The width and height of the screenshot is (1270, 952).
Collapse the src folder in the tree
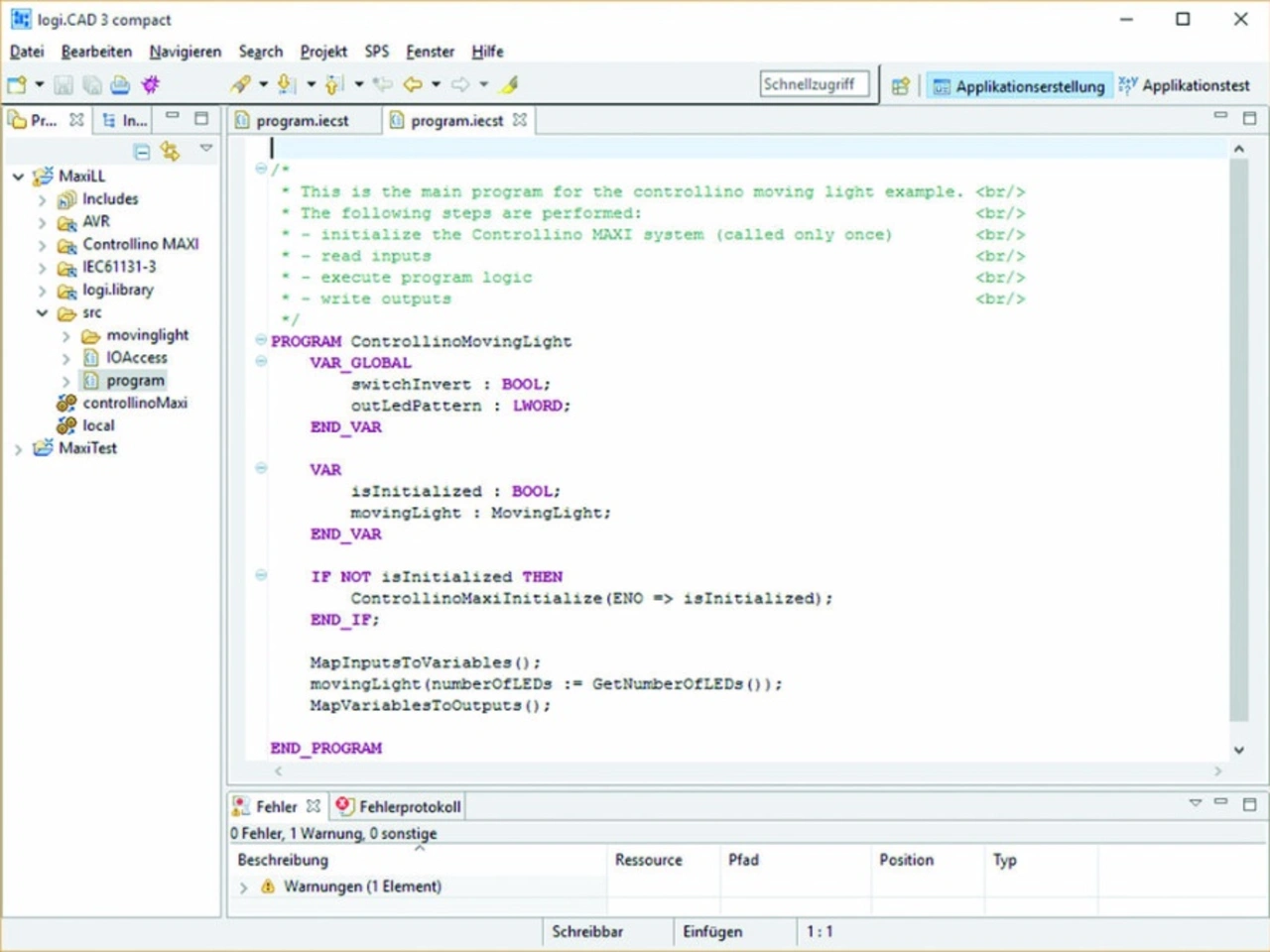point(42,313)
